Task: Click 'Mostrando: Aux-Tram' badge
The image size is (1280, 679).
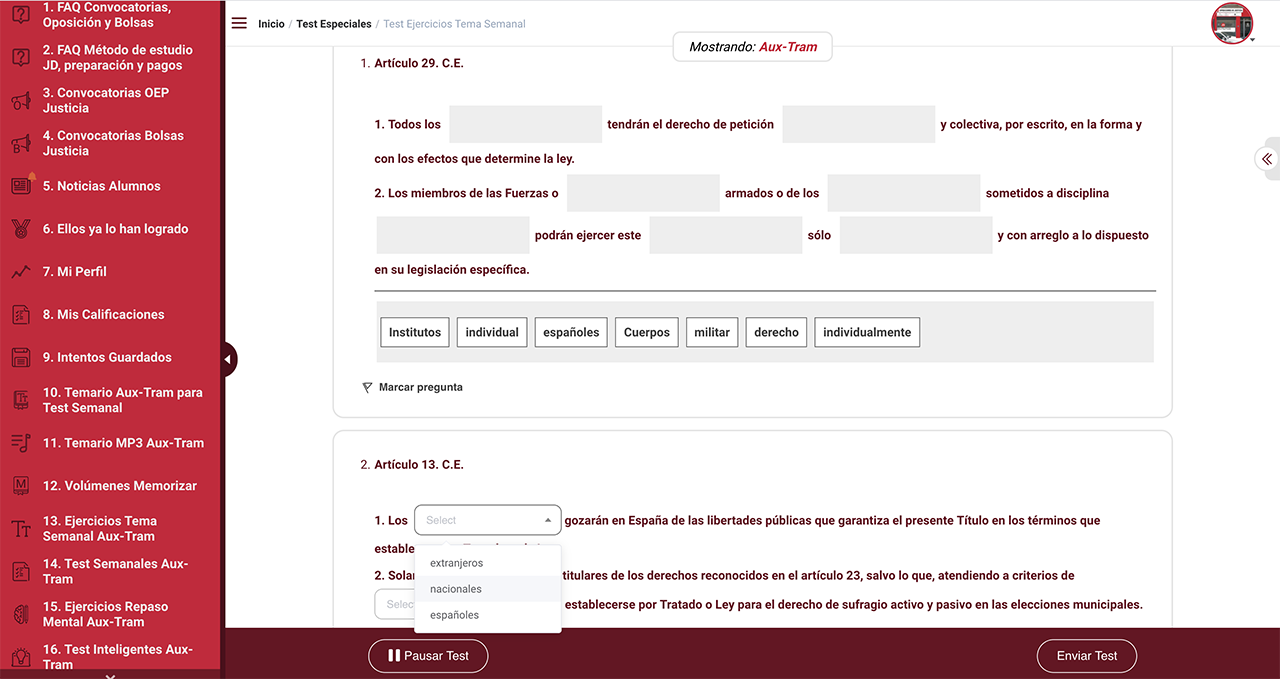Action: [x=753, y=47]
